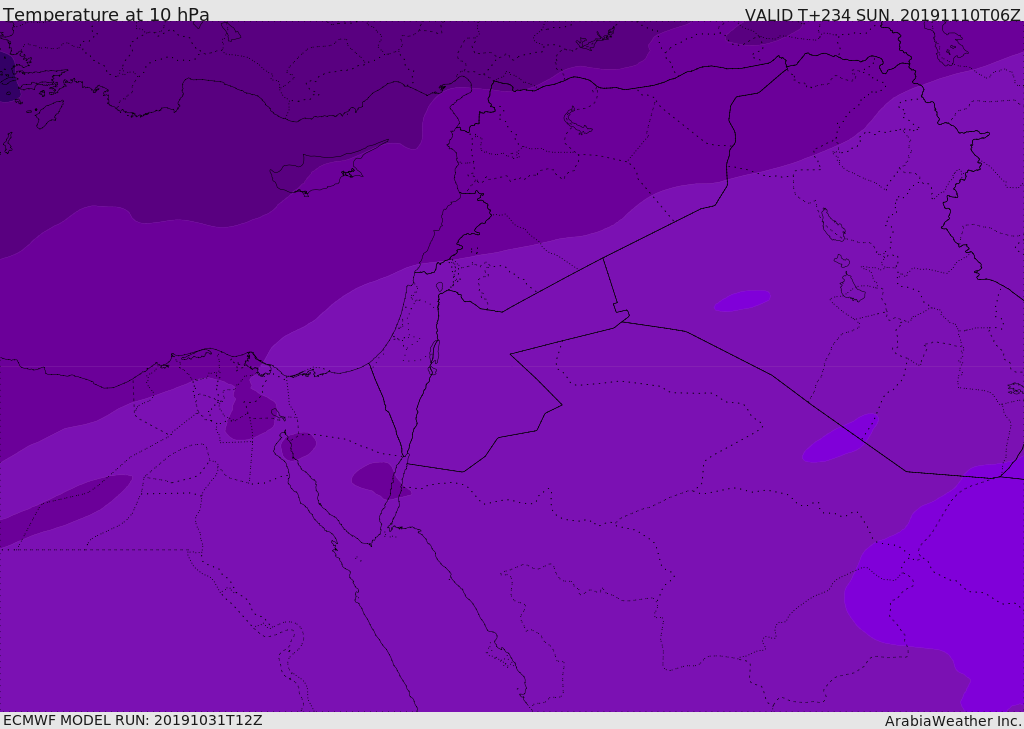
Task: Click the 'ECMWF MODEL RUN: 20191031T12Z' text
Action: [133, 720]
